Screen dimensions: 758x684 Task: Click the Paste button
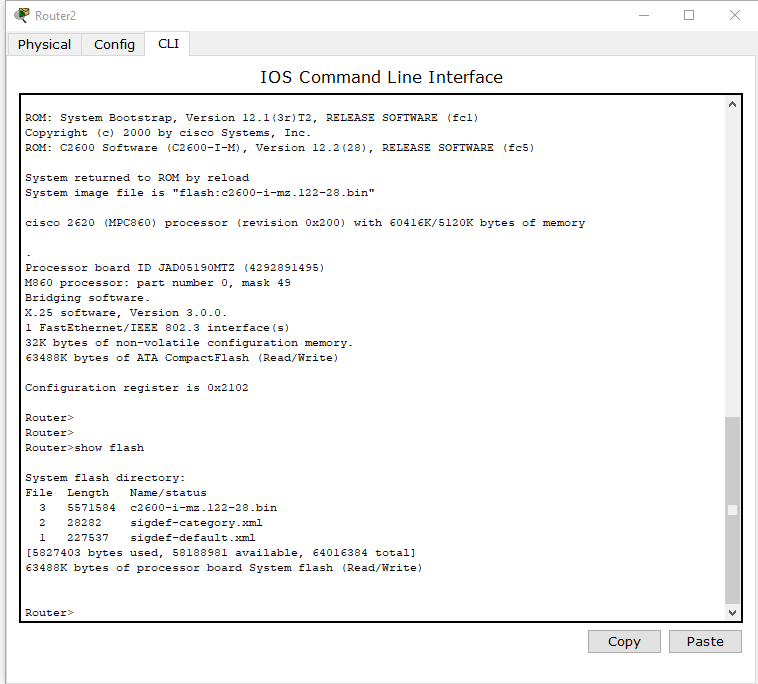click(705, 641)
